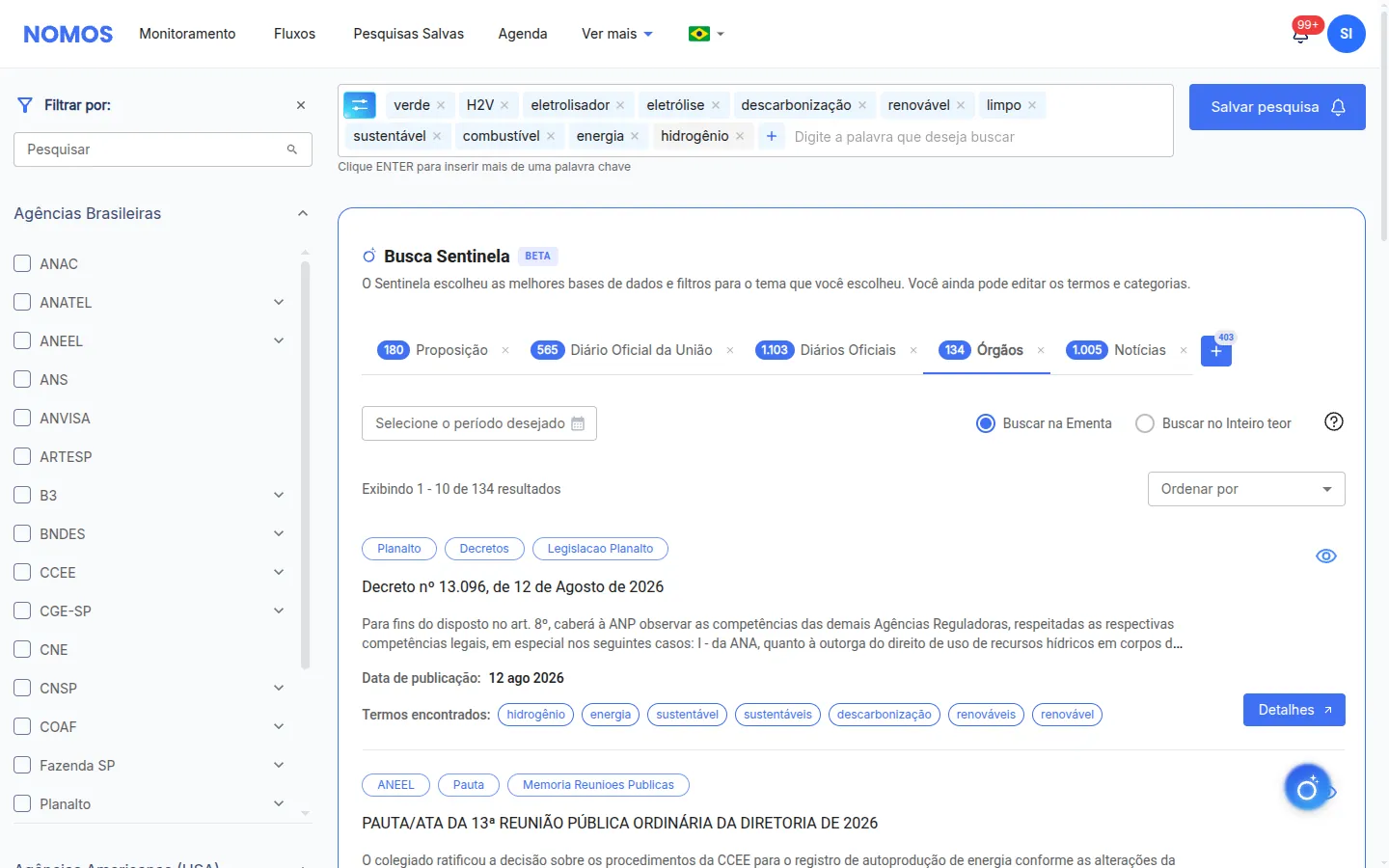Open the language flag dropdown

[x=707, y=34]
